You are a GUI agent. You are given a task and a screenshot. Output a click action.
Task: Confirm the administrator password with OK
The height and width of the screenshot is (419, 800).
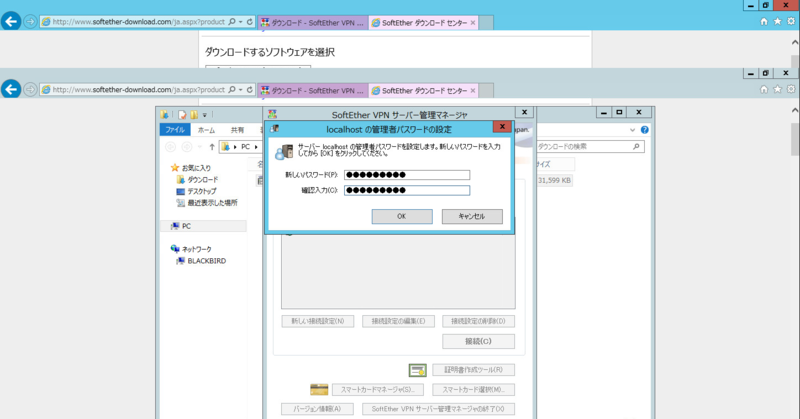402,216
